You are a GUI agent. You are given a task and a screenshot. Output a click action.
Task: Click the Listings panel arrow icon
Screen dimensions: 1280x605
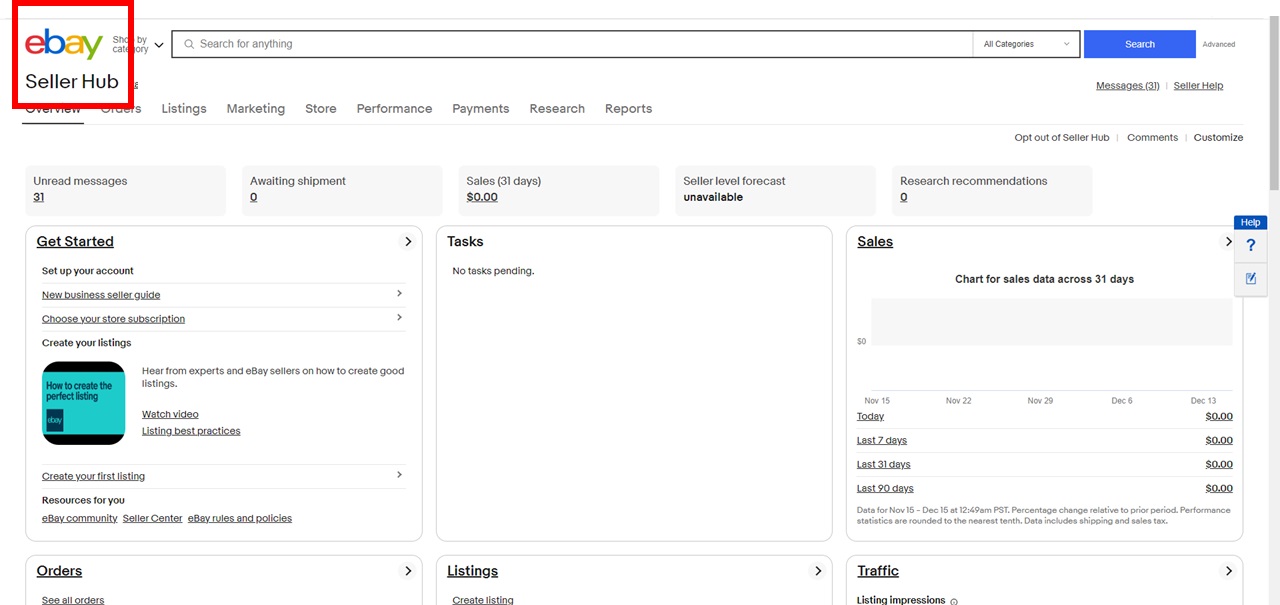tap(818, 571)
